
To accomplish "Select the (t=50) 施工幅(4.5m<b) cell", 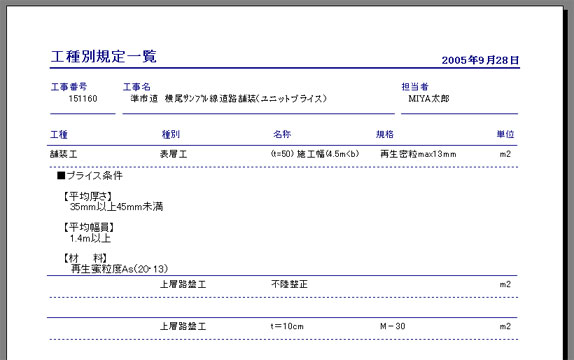I will [315, 154].
